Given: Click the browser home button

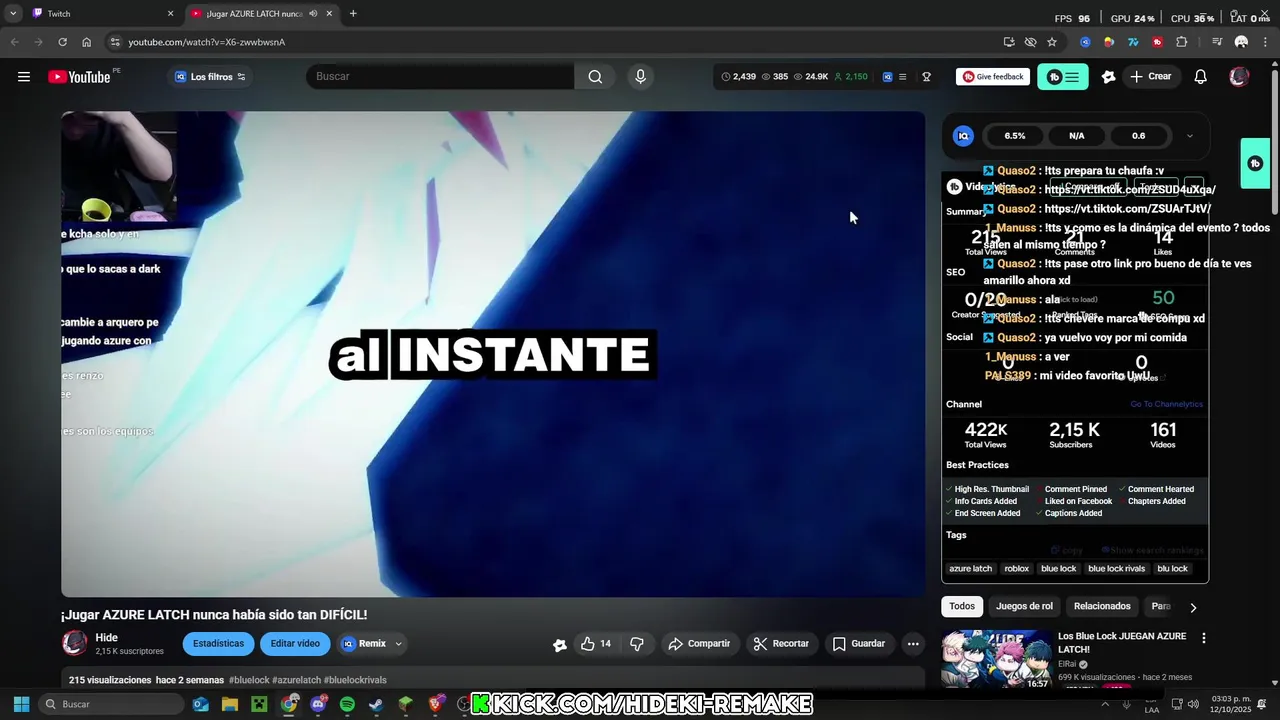Looking at the screenshot, I should pyautogui.click(x=86, y=42).
